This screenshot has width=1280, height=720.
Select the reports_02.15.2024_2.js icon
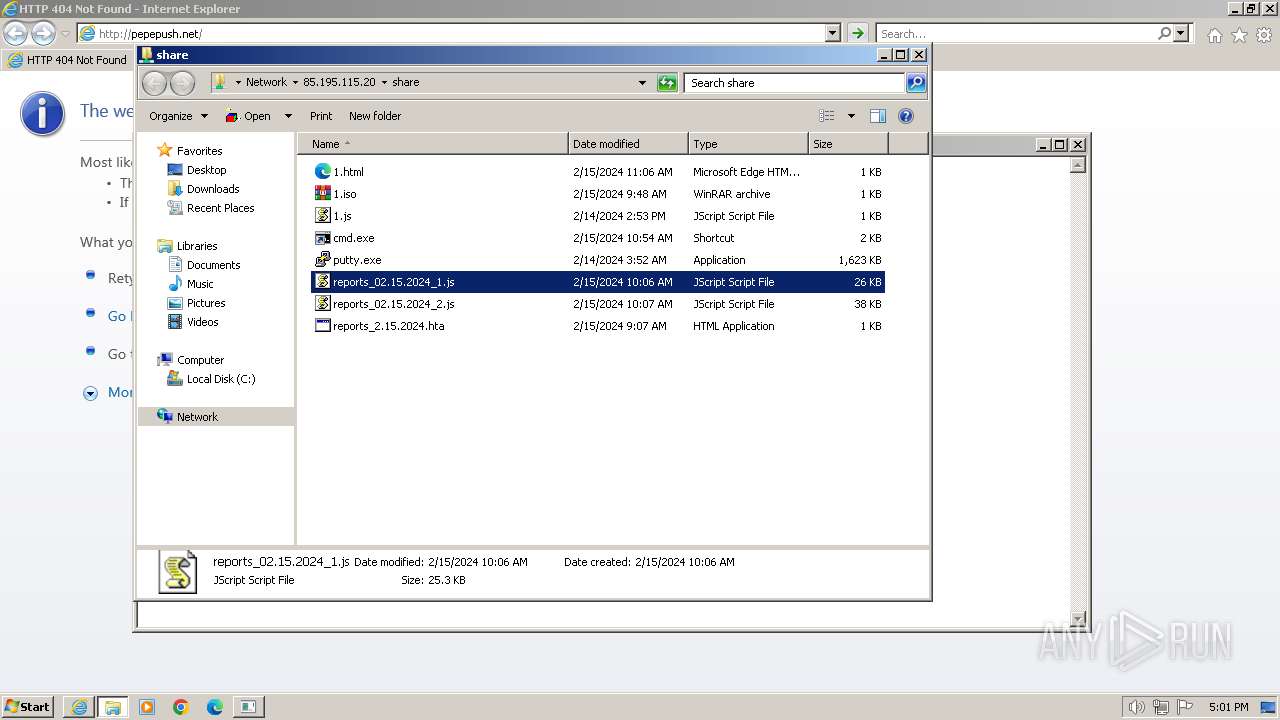click(x=323, y=304)
